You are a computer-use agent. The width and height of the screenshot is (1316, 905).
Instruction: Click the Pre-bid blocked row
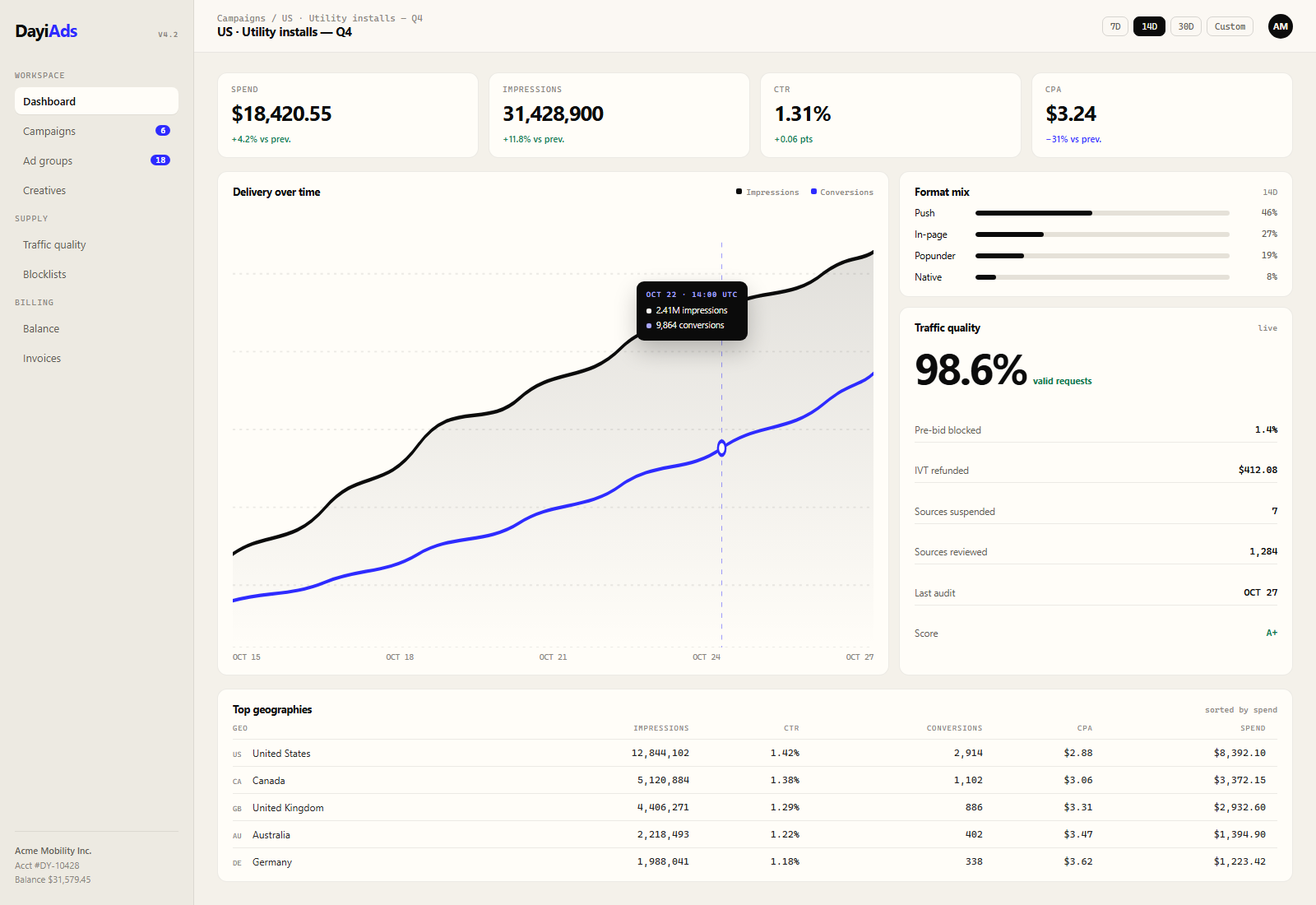coord(1096,429)
